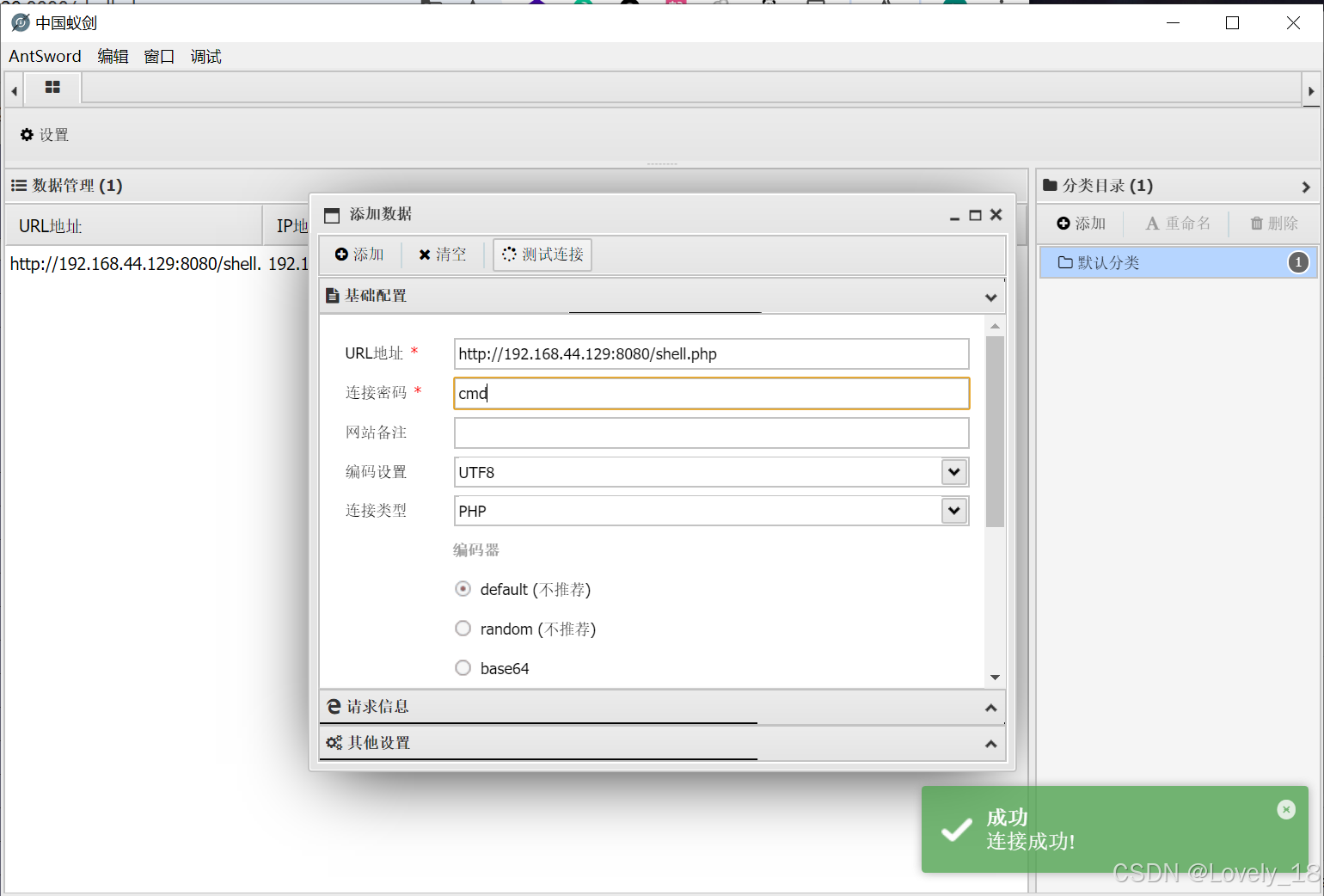
Task: Open the 调试 menu
Action: [205, 56]
